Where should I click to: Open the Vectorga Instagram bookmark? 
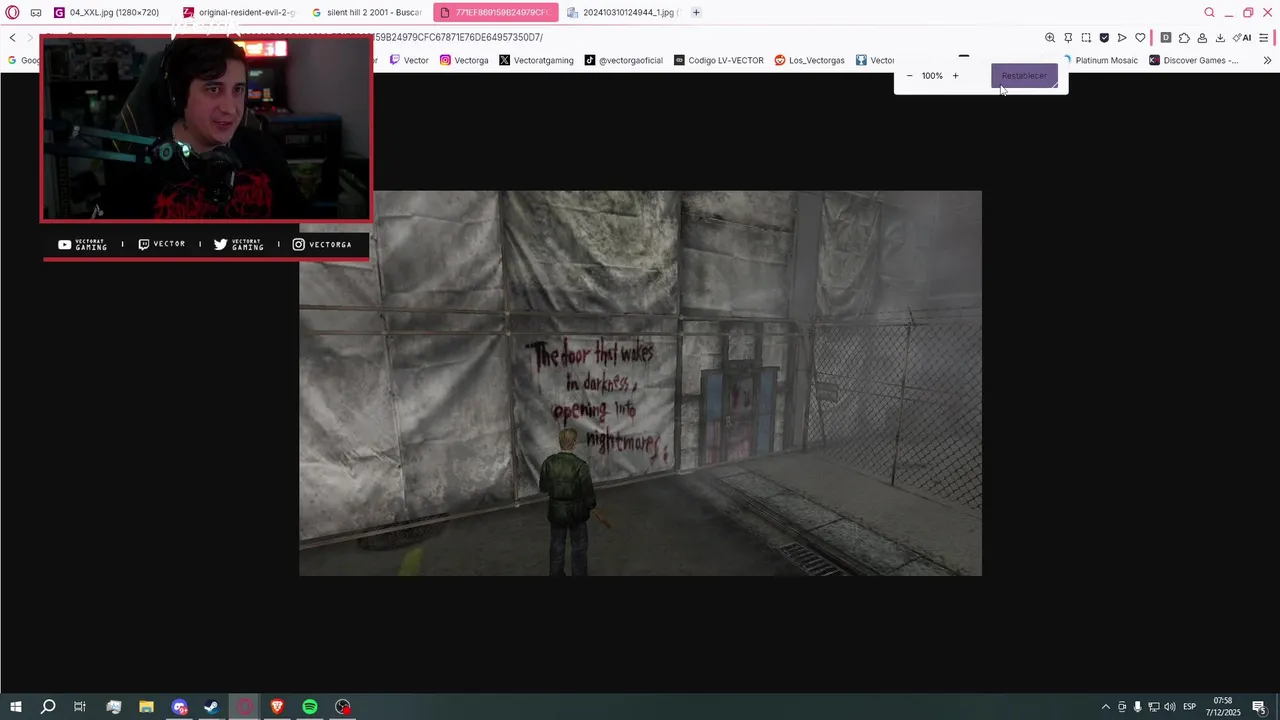pos(464,60)
